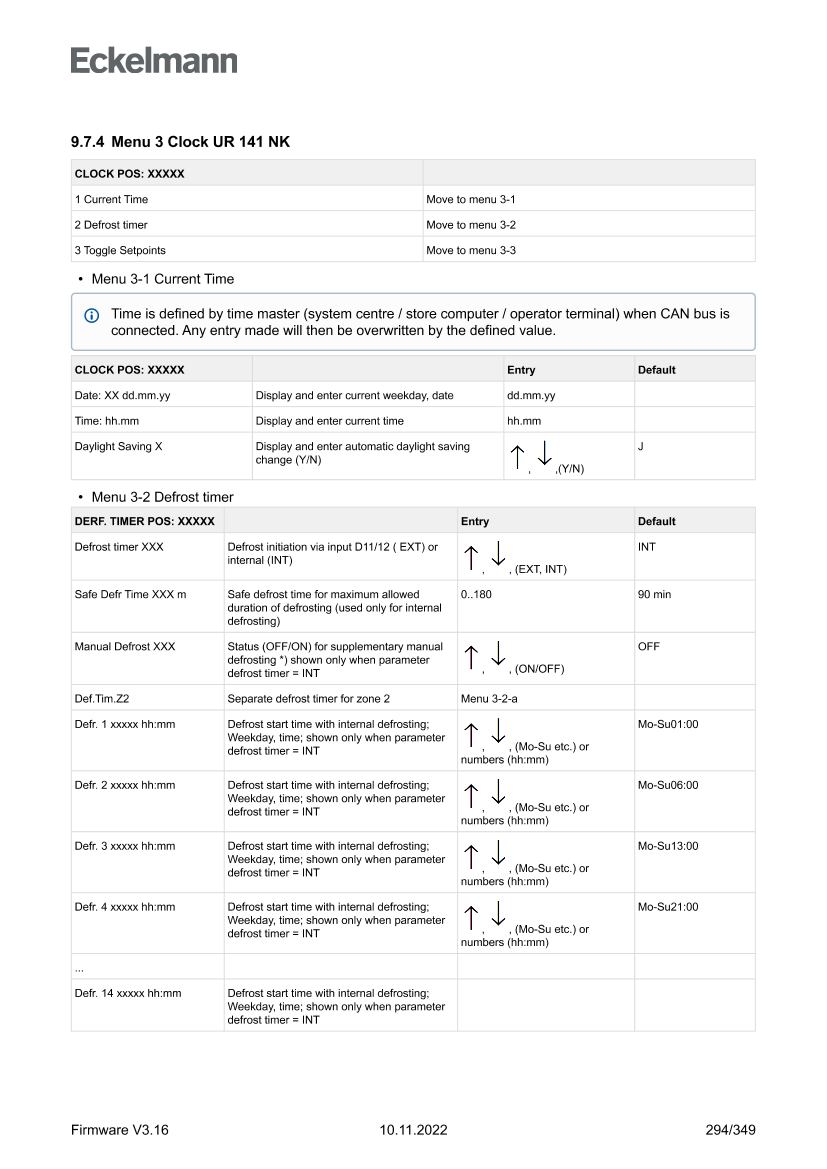Click the up arrow in Defr. 4 row

470,917
